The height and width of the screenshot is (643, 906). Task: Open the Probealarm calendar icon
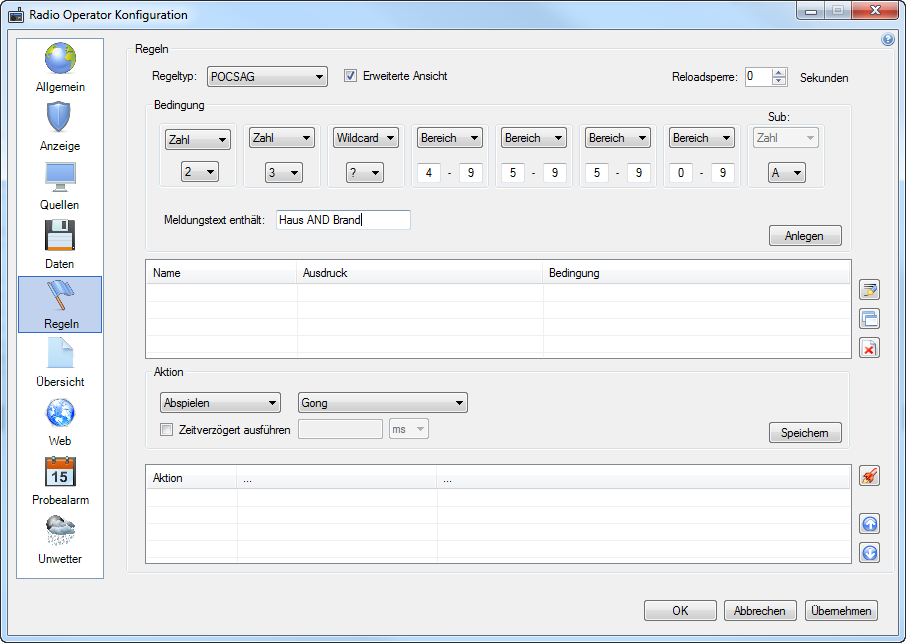60,471
